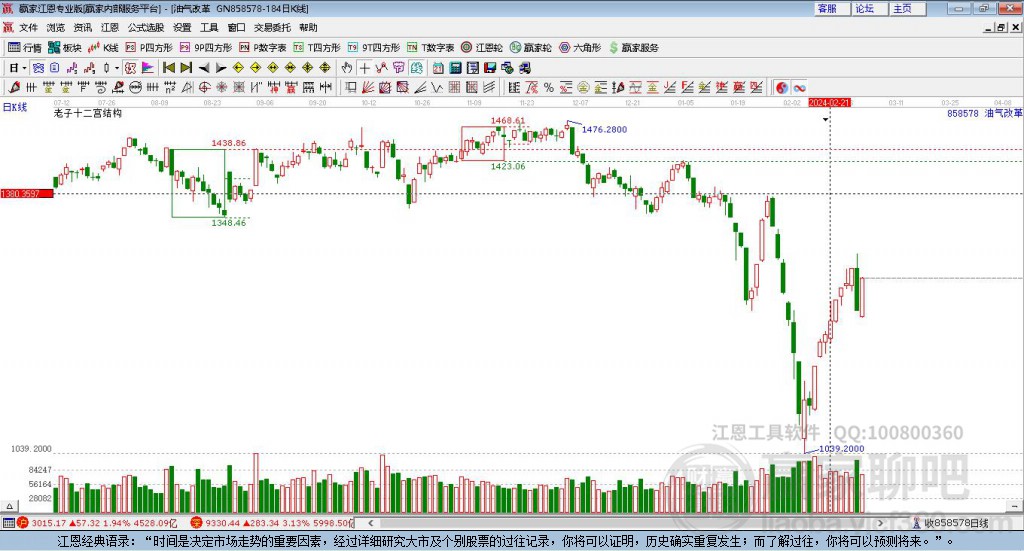Click the small triangle button at bottom-left of volume panel
The image size is (1024, 551).
pos(9,506)
